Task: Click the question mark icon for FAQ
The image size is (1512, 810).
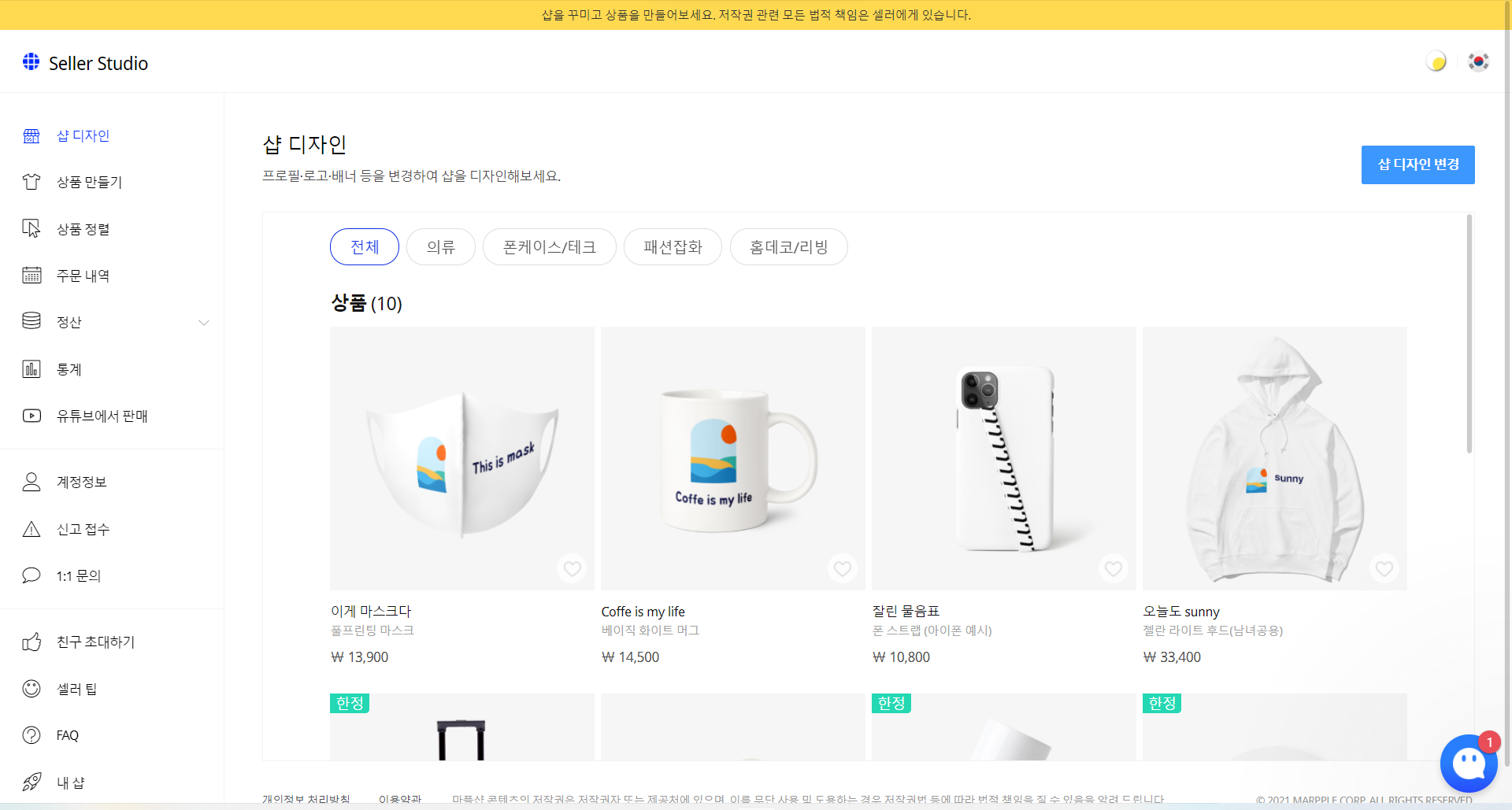Action: coord(31,735)
